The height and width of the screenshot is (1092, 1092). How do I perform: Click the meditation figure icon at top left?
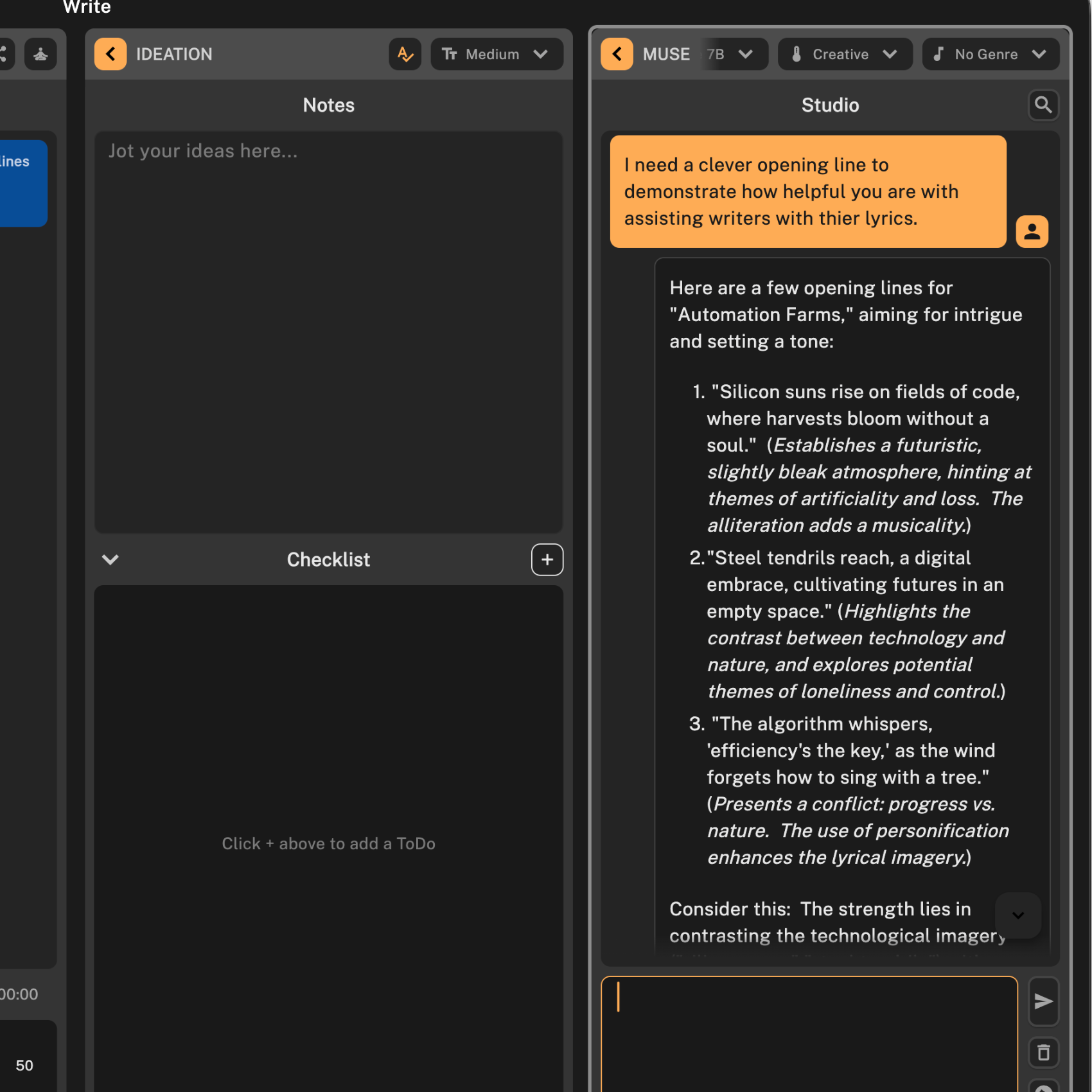[x=40, y=54]
